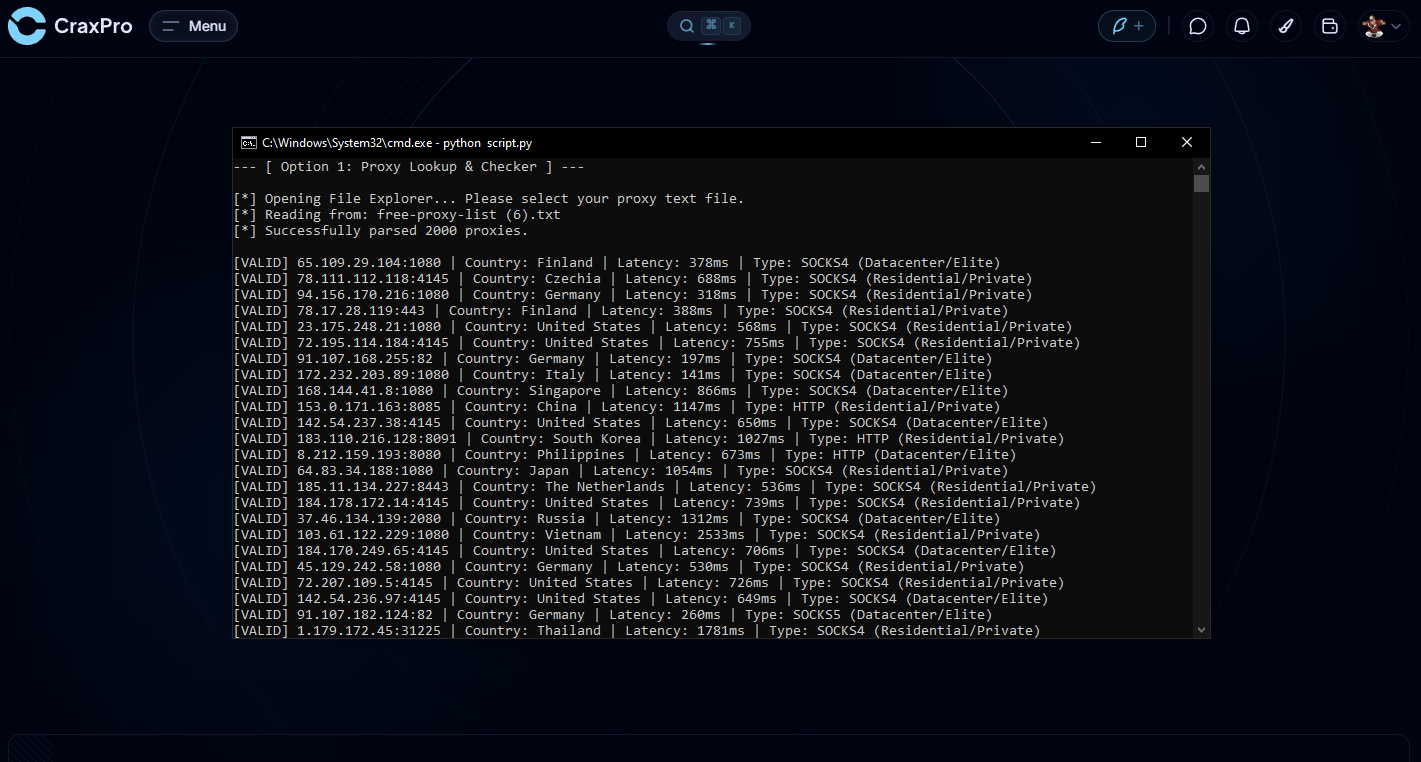Click 'Latency: 141ms' in the Italy row
1421x762 pixels.
coord(661,375)
